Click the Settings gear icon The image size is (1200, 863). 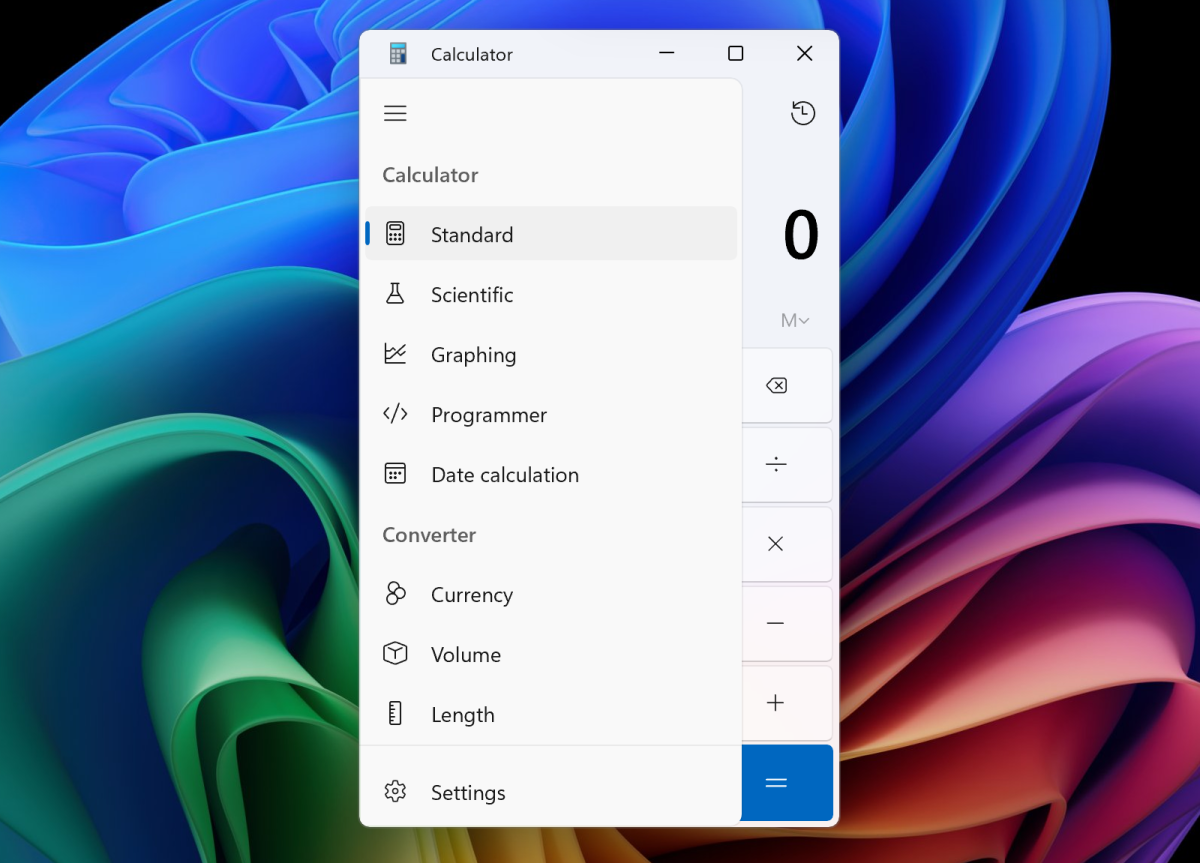coord(395,792)
